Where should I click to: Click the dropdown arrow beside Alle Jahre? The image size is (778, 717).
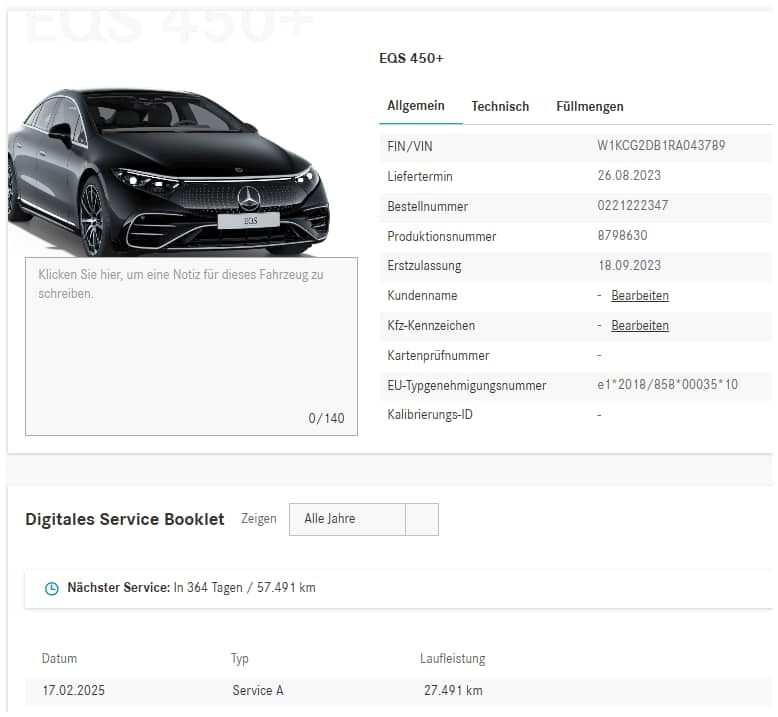click(422, 519)
